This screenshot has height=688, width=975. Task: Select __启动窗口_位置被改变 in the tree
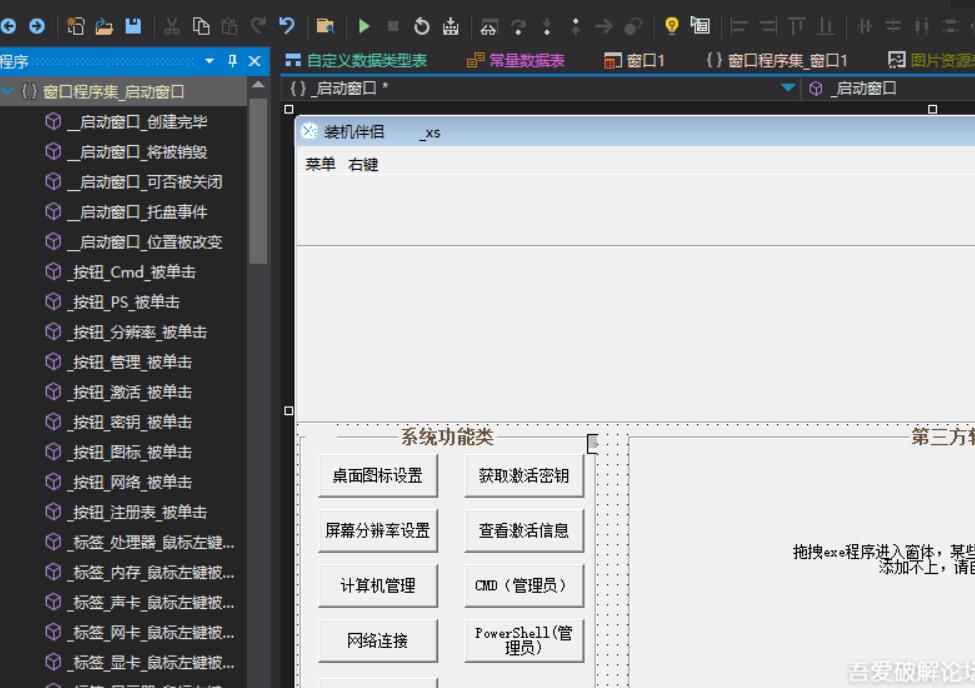click(145, 242)
